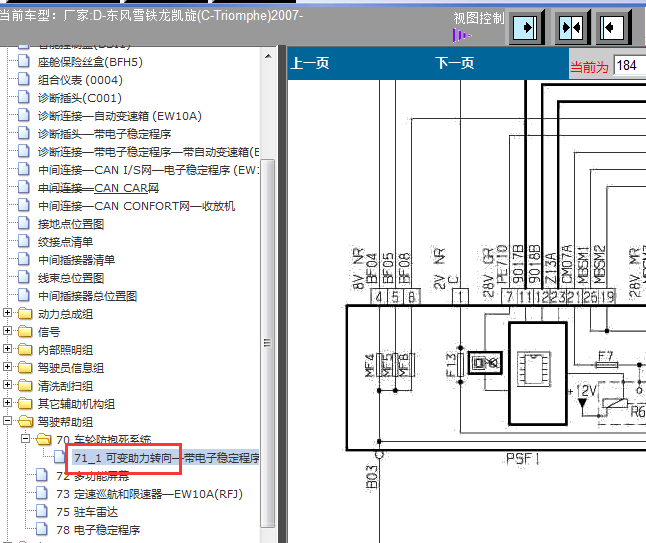646x543 pixels.
Task: Click the 座舱保险丝盒 document icon
Action: click(x=24, y=61)
